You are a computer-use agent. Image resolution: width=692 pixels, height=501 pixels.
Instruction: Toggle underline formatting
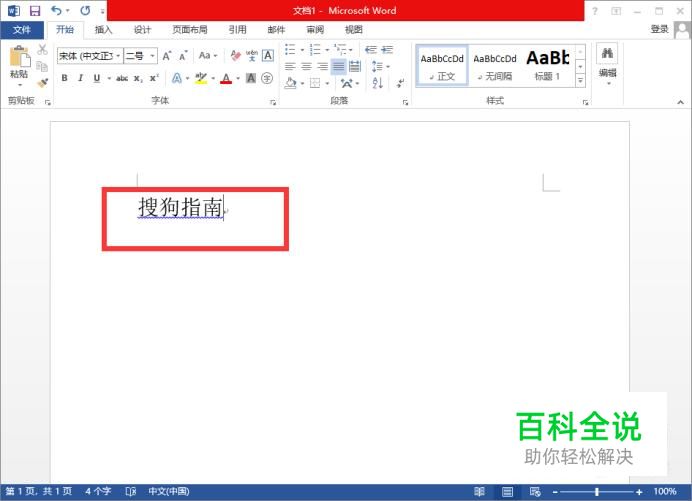97,78
